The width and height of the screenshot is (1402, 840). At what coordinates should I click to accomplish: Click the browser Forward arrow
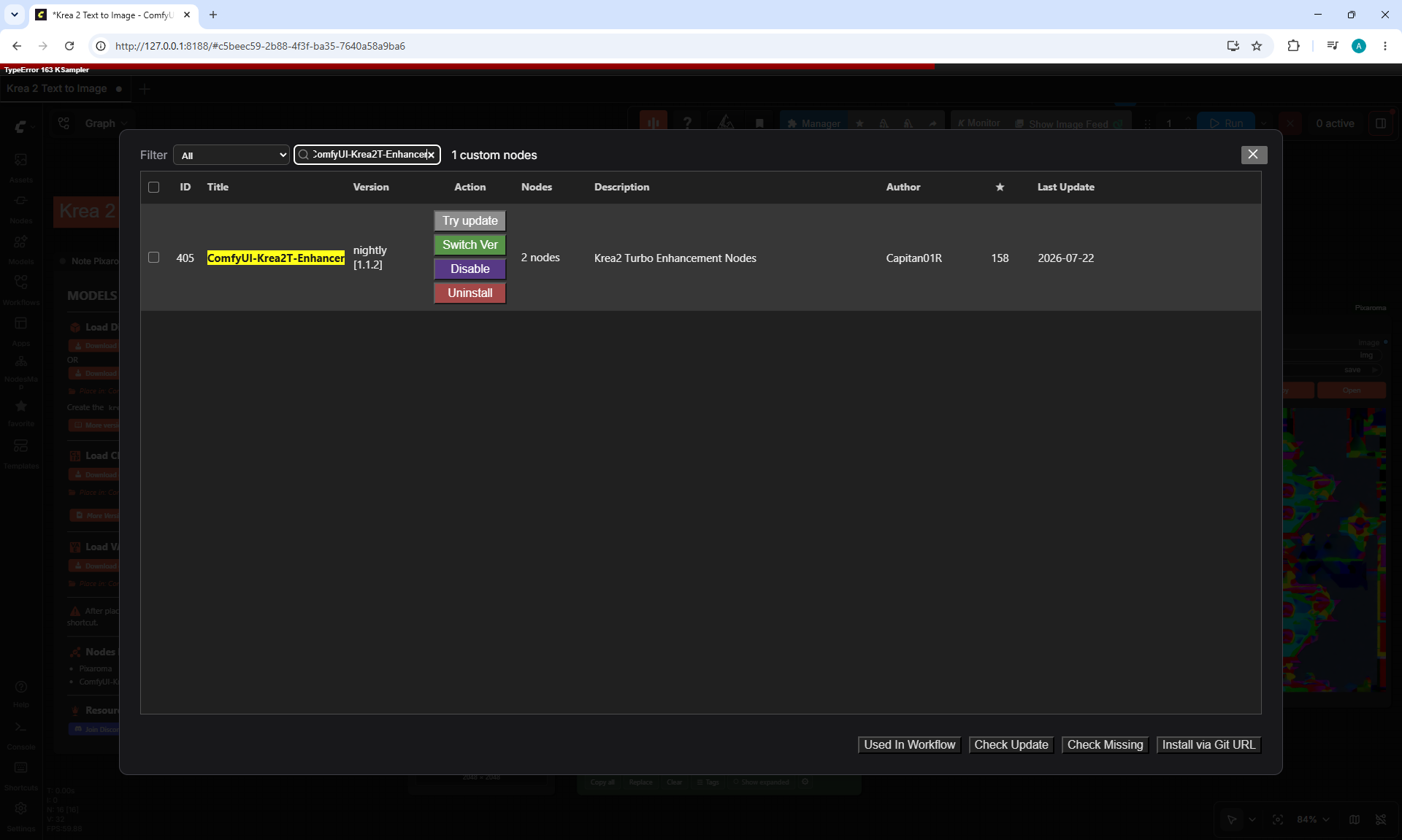pos(43,46)
